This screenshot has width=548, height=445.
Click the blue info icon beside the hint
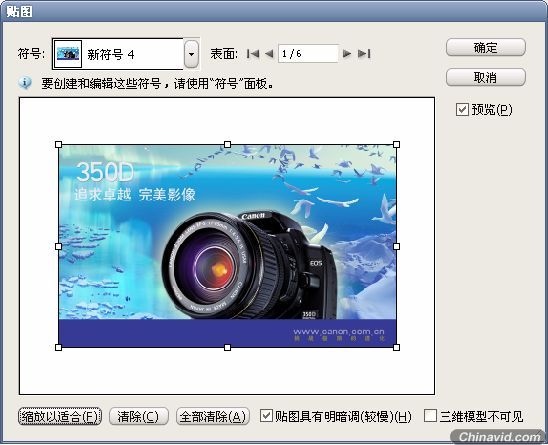pos(25,83)
